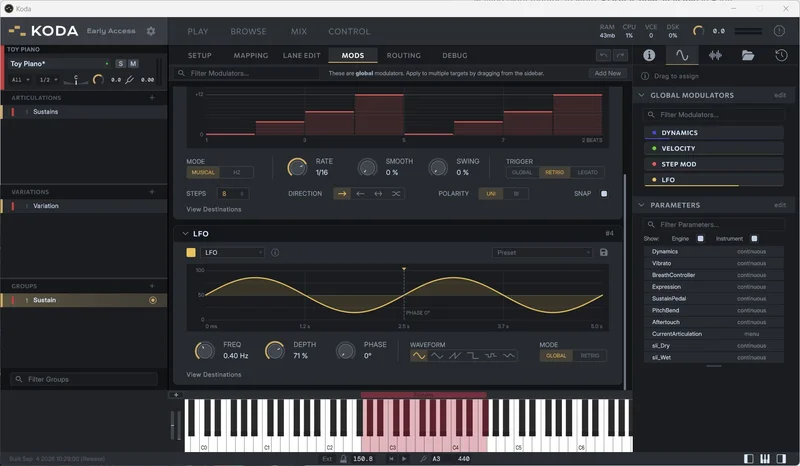Open the All MIDI channel dropdown

(21, 80)
